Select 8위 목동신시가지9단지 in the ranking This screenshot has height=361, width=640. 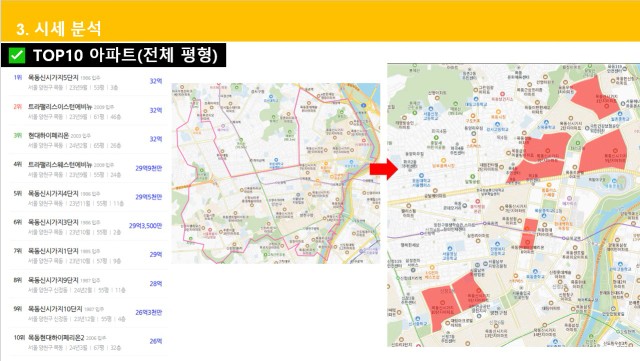coord(88,285)
